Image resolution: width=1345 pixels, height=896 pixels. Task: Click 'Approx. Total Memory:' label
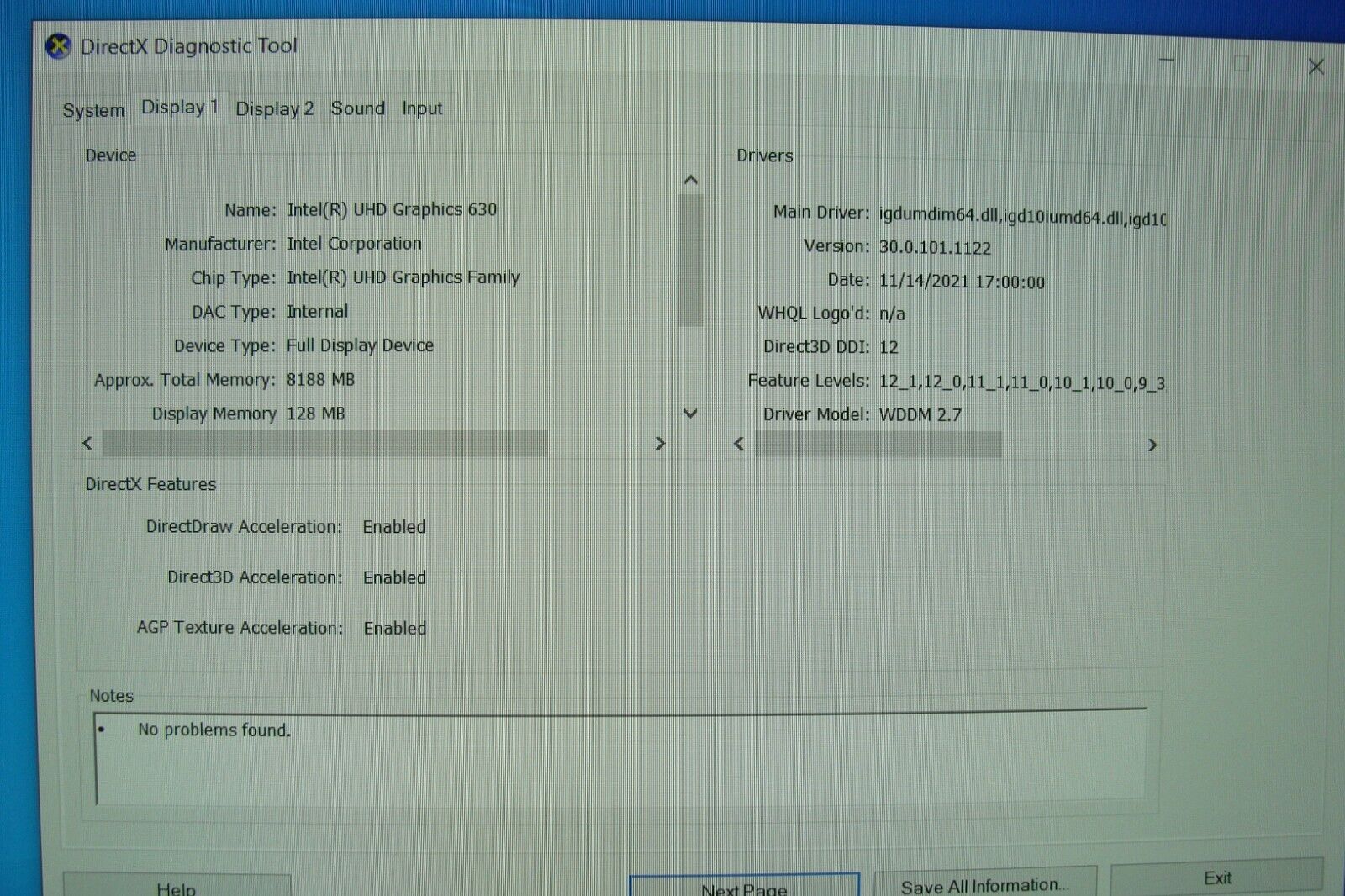point(184,380)
